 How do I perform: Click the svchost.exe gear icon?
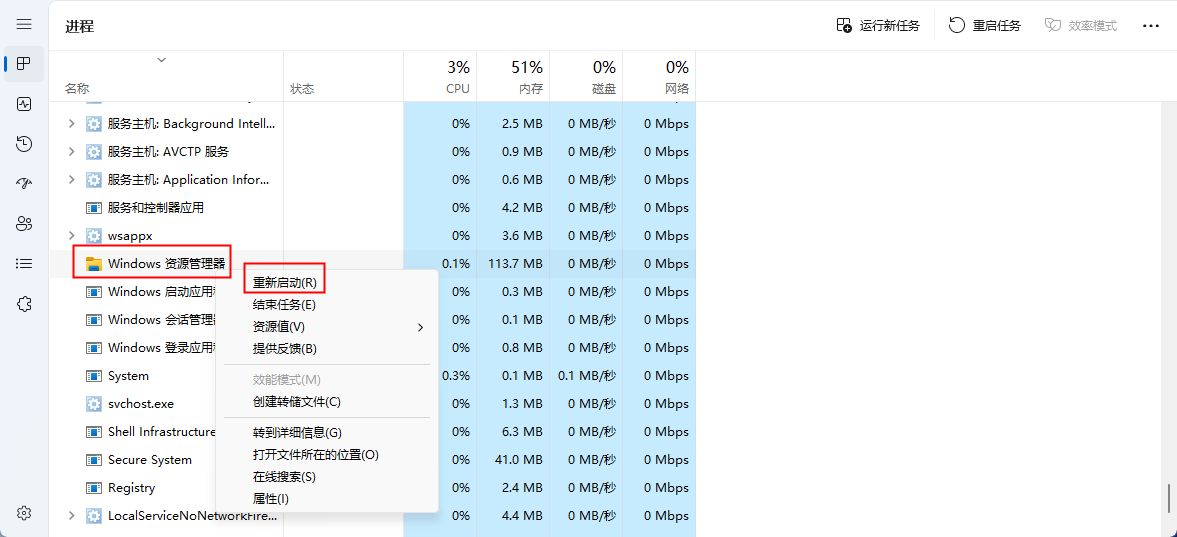(94, 403)
